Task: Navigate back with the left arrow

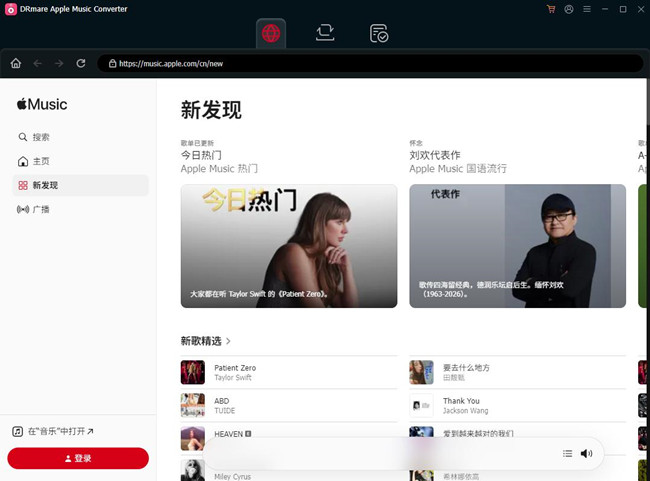Action: pyautogui.click(x=38, y=63)
